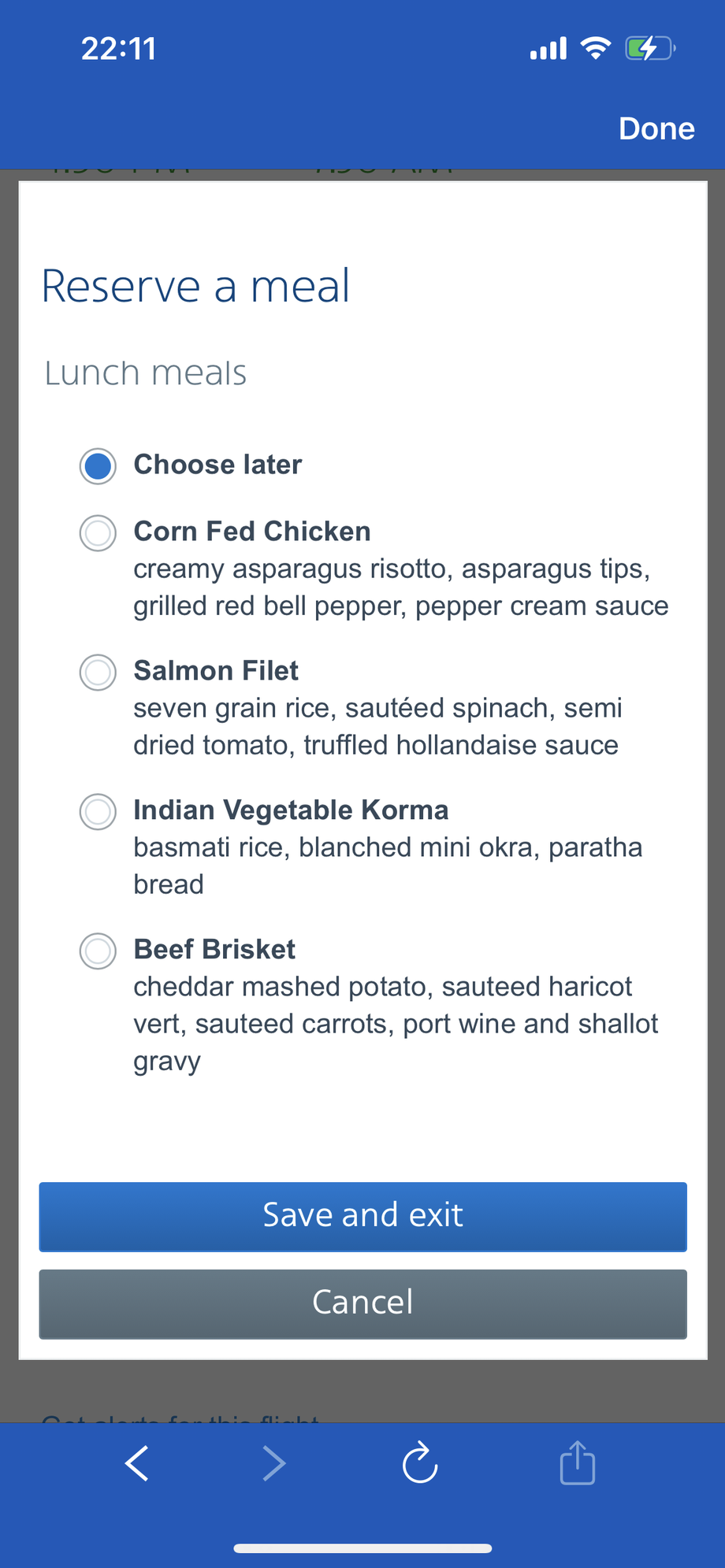Pick the Indian Vegetable Korma meal

coord(99,812)
